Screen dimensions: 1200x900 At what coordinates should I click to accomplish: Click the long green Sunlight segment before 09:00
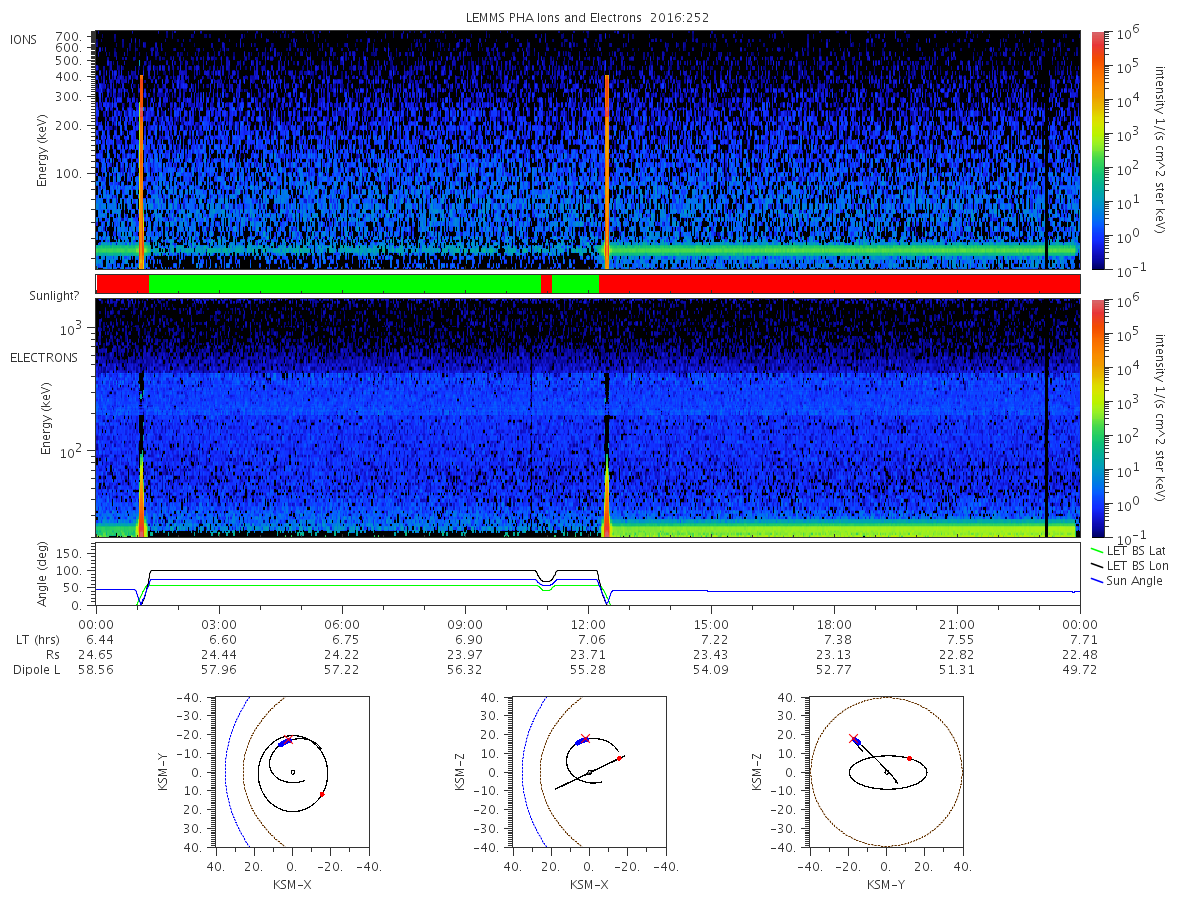[345, 284]
